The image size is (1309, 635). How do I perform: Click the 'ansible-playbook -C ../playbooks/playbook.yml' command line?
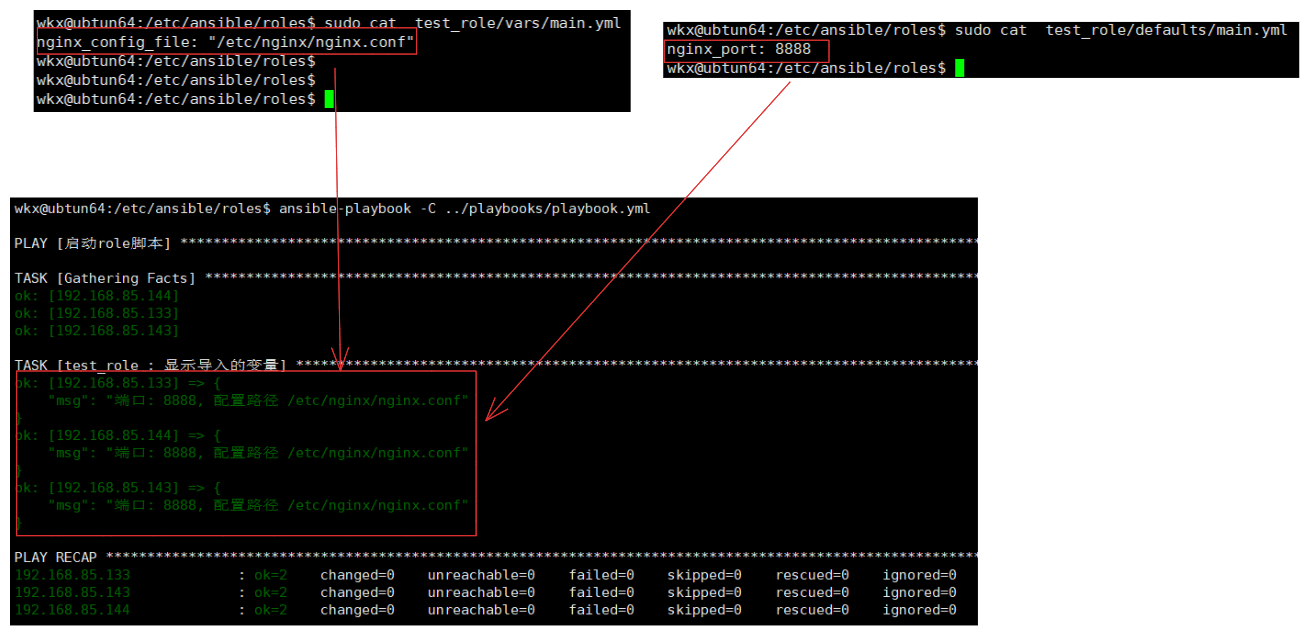click(x=332, y=209)
